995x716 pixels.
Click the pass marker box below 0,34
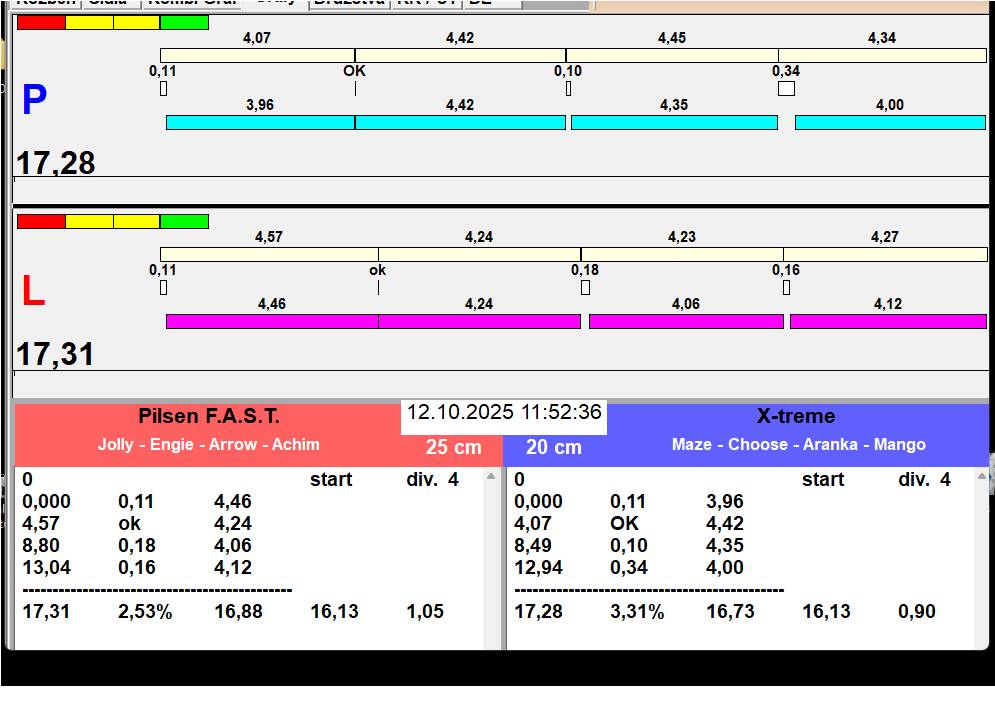(x=786, y=89)
